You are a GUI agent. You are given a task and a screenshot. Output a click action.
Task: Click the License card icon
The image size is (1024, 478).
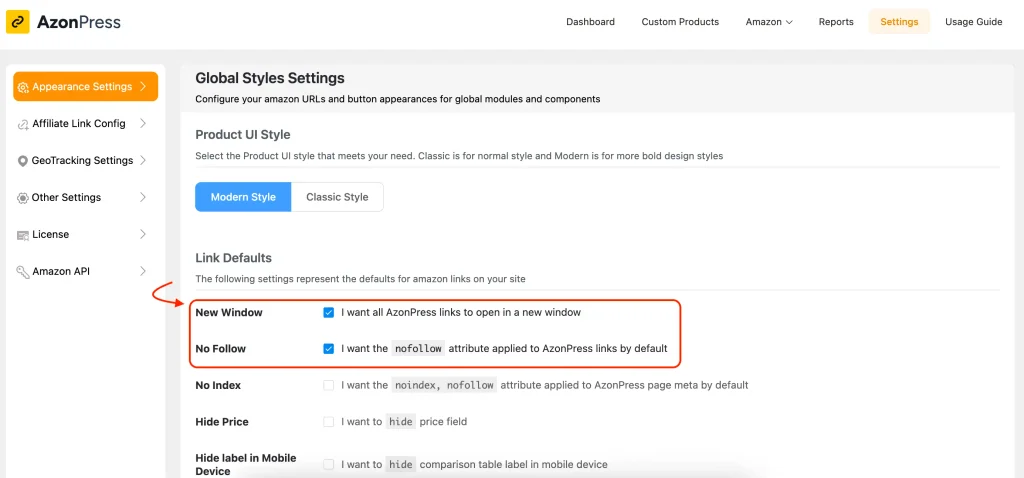click(23, 235)
